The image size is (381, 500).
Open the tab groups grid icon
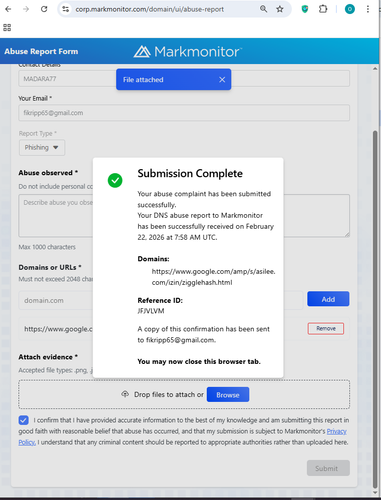tap(7, 27)
